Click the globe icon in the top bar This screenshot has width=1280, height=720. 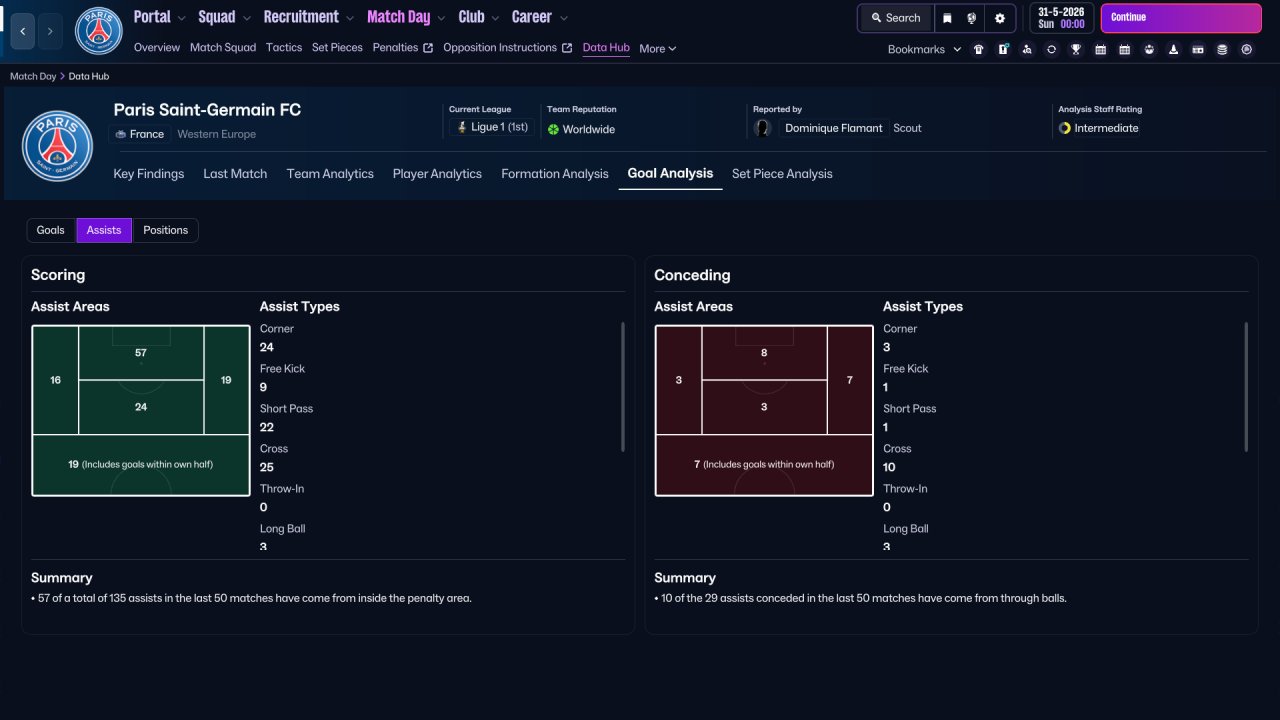point(972,18)
